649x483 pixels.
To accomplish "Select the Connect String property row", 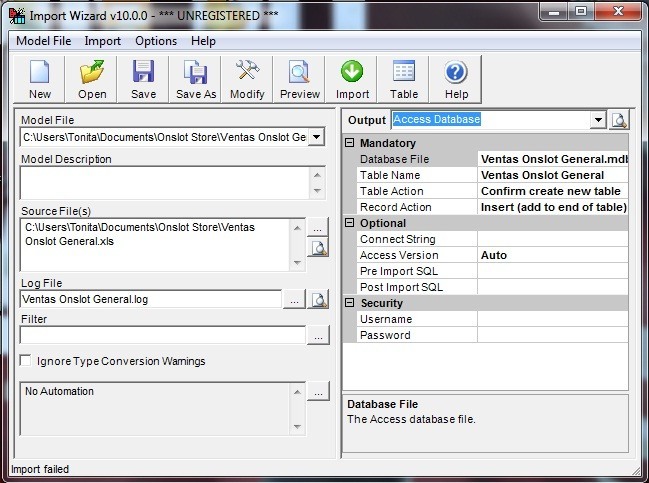I will (x=493, y=239).
